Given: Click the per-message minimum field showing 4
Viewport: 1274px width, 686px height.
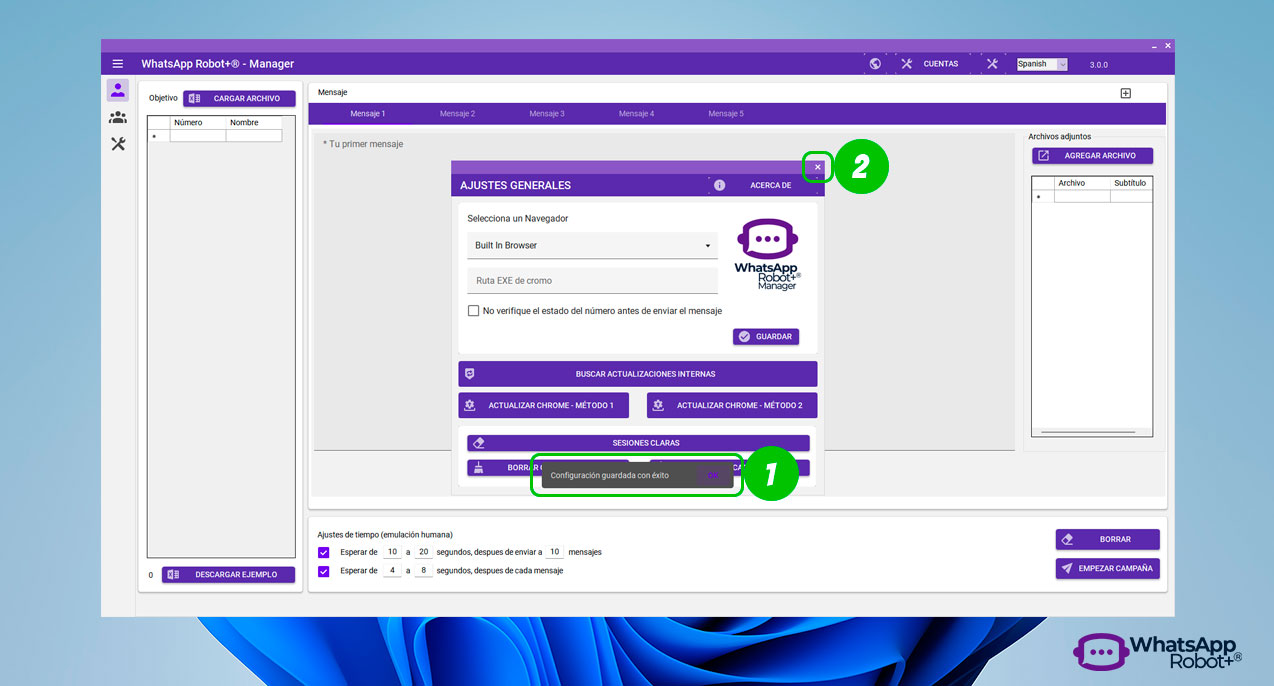Looking at the screenshot, I should (x=393, y=571).
